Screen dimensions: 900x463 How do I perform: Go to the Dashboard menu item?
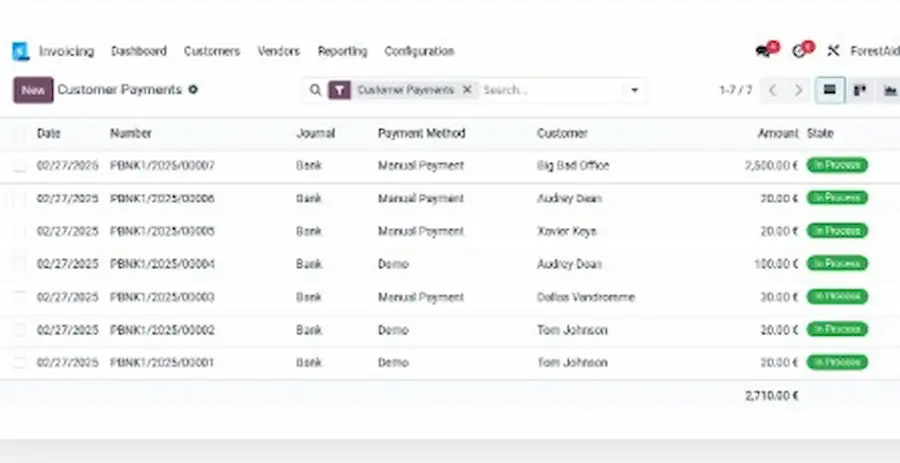[139, 51]
